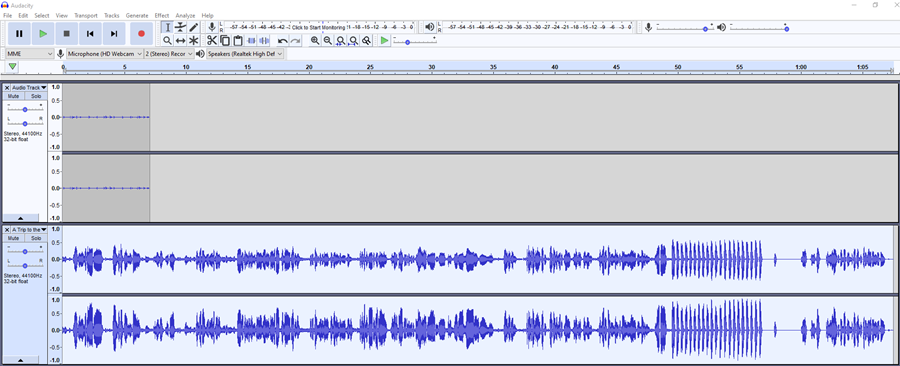Open the Select menu

[42, 15]
